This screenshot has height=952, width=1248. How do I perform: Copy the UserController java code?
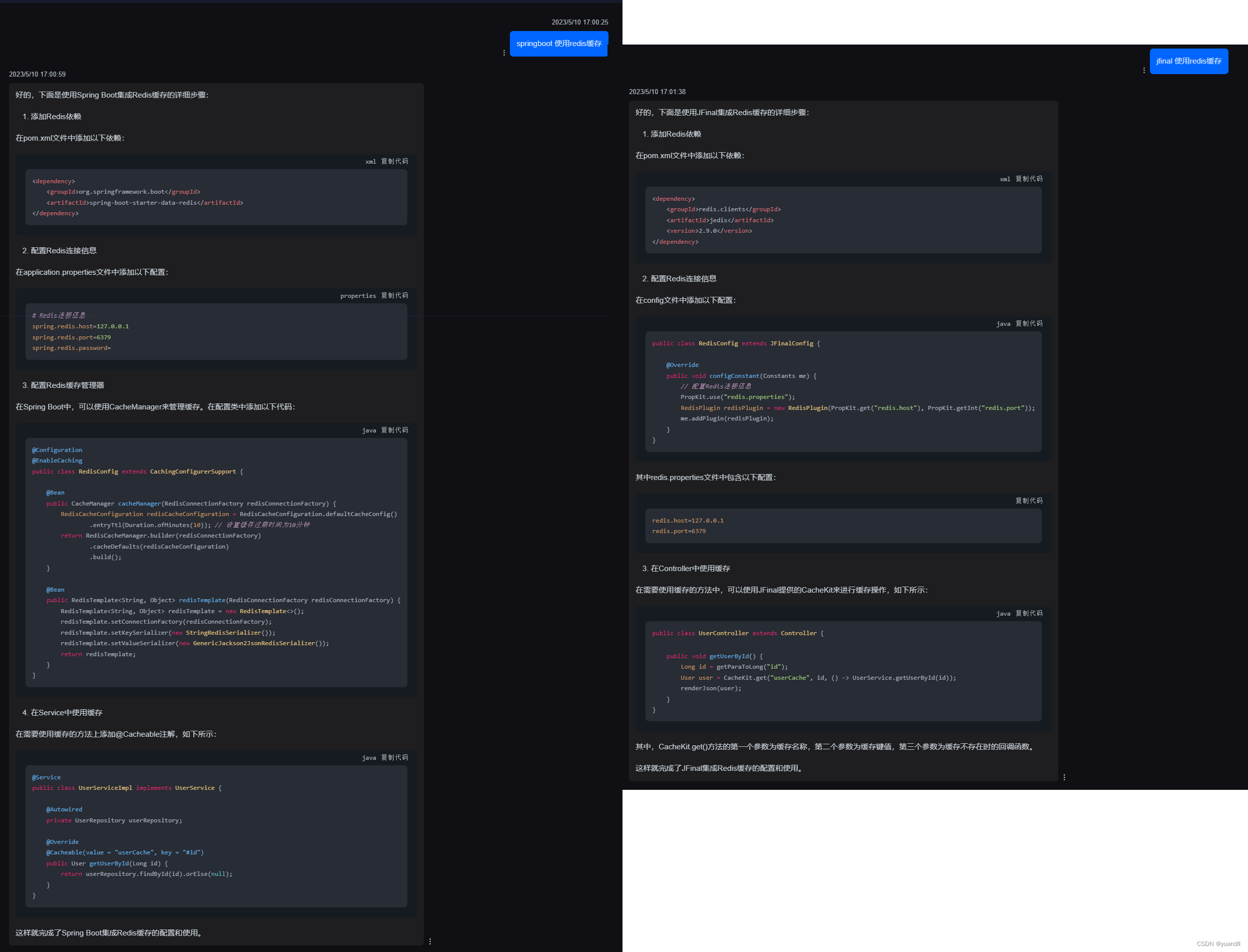pos(1029,614)
